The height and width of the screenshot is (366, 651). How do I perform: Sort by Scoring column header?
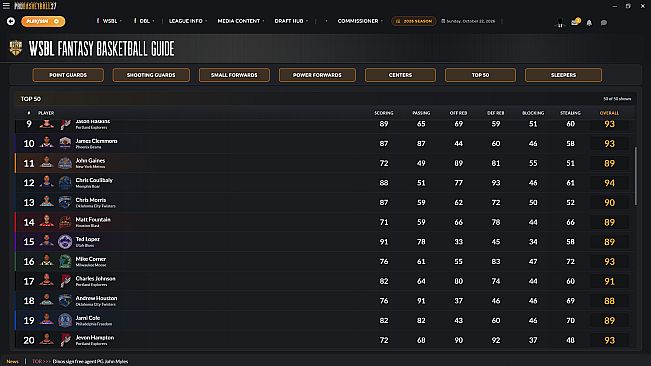point(384,113)
